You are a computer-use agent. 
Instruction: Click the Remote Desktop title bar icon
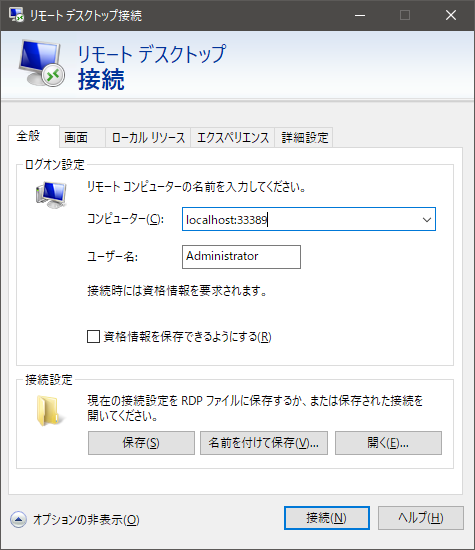click(16, 15)
